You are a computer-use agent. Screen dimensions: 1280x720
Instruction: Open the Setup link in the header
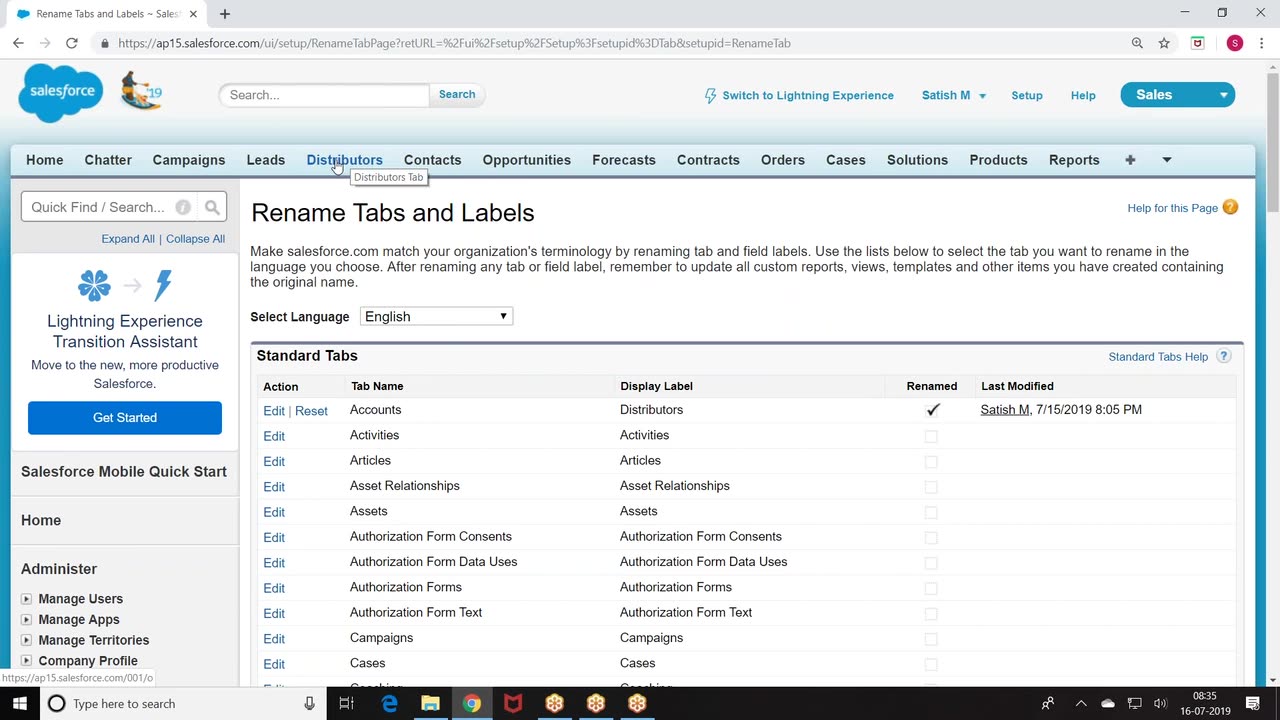[1027, 95]
